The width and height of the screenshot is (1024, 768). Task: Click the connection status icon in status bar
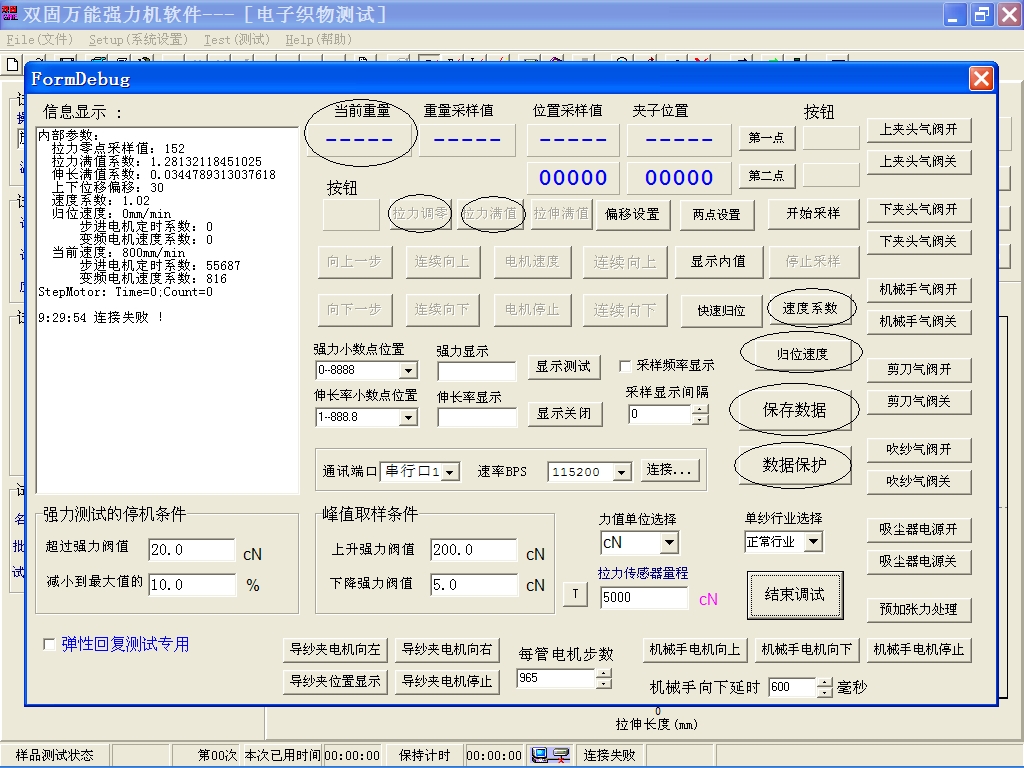(x=550, y=755)
